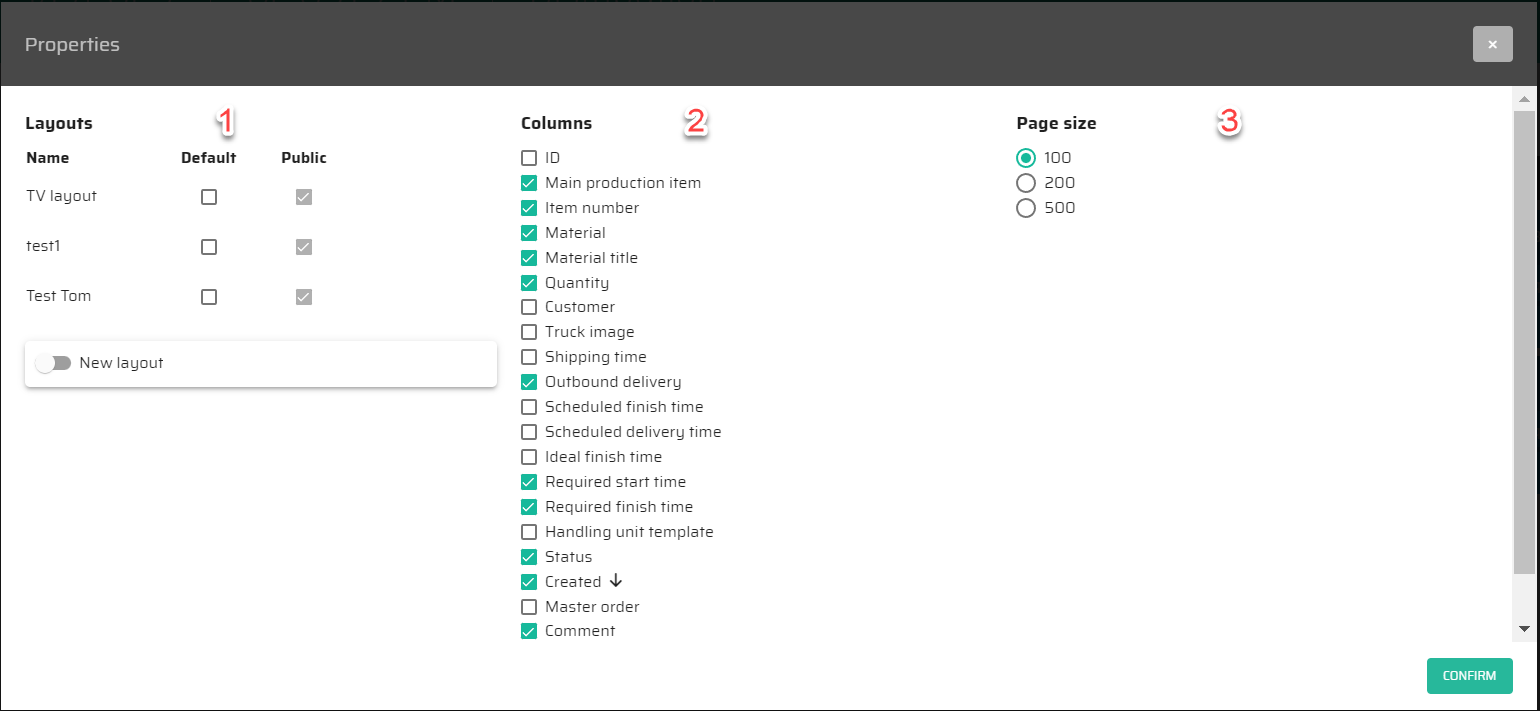The height and width of the screenshot is (711, 1540).
Task: Check the Master order column
Action: pyautogui.click(x=529, y=607)
